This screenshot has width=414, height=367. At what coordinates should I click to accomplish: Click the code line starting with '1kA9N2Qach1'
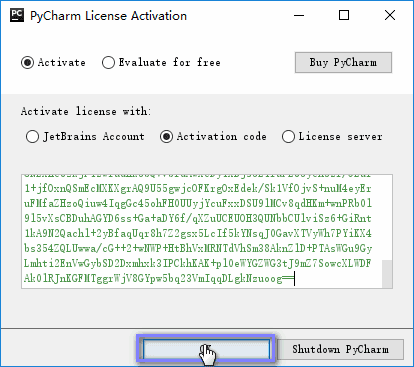(198, 233)
